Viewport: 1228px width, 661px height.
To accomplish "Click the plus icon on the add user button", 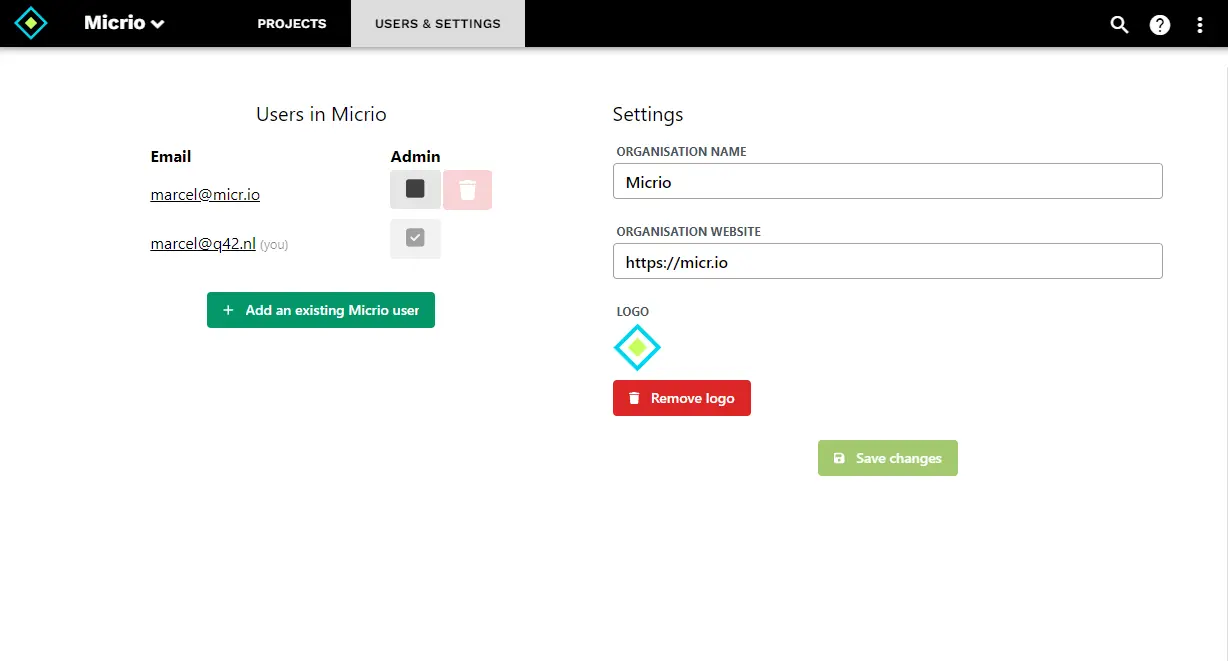I will (x=227, y=310).
